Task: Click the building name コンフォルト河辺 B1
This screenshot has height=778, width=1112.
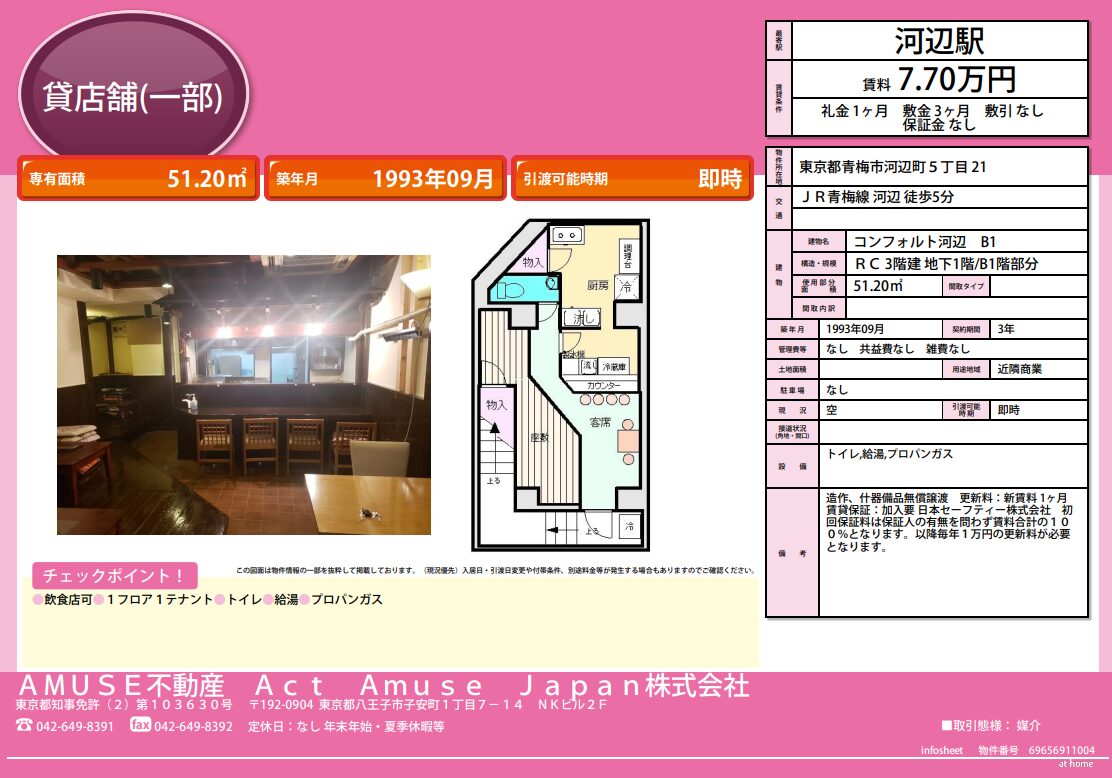Action: (x=923, y=242)
